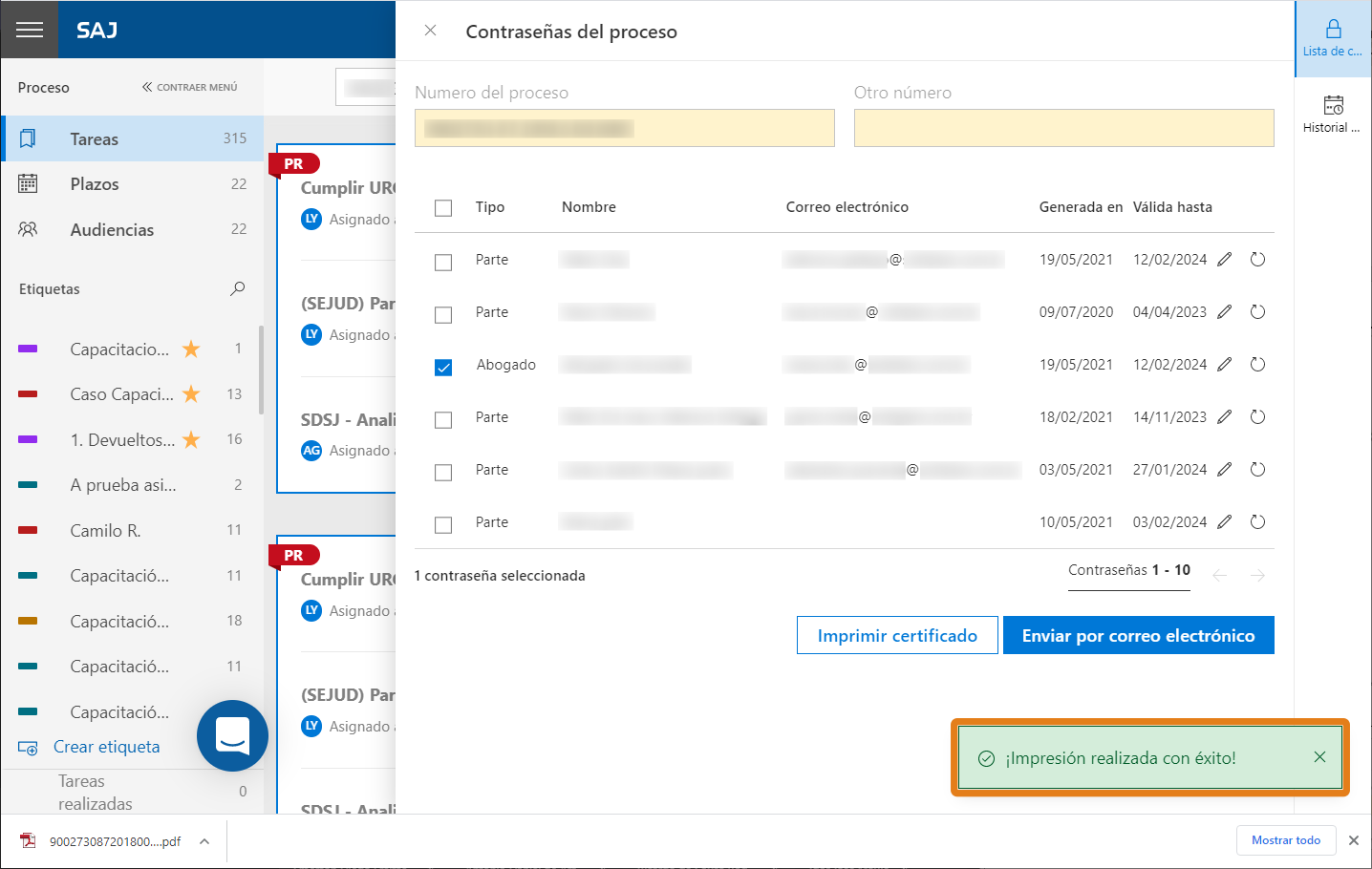The width and height of the screenshot is (1372, 869).
Task: Click the Válida hasta column header
Action: 1172,207
